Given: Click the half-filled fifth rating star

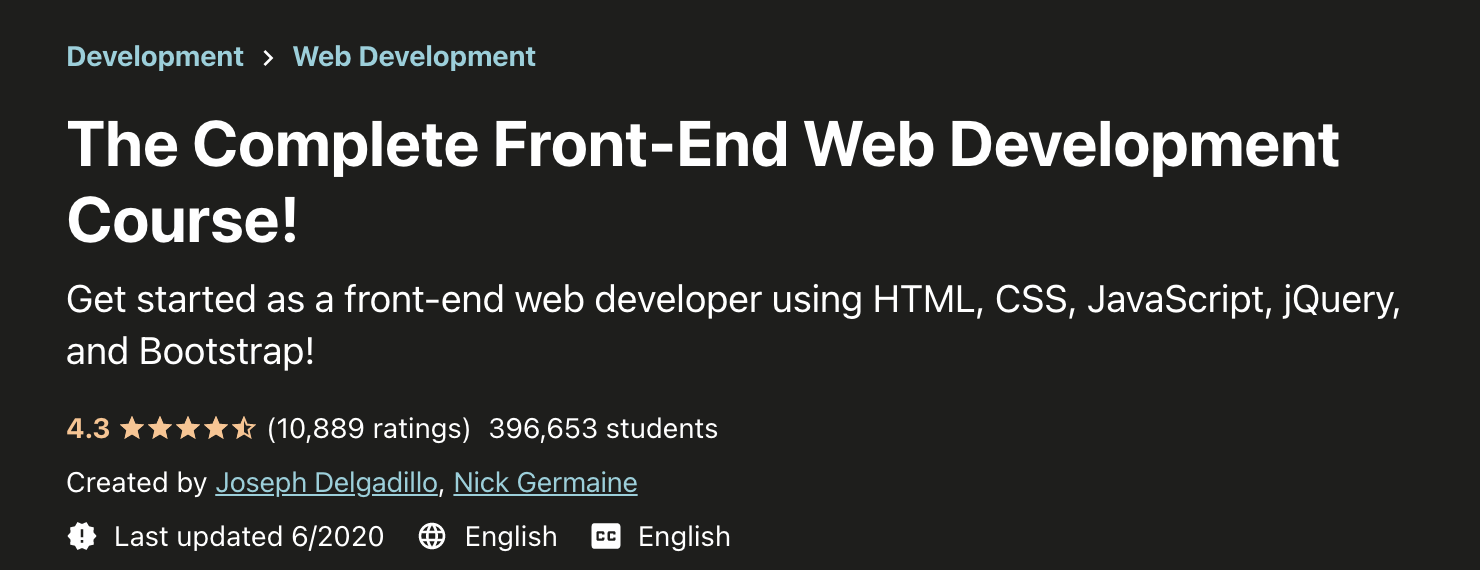Looking at the screenshot, I should [x=244, y=430].
